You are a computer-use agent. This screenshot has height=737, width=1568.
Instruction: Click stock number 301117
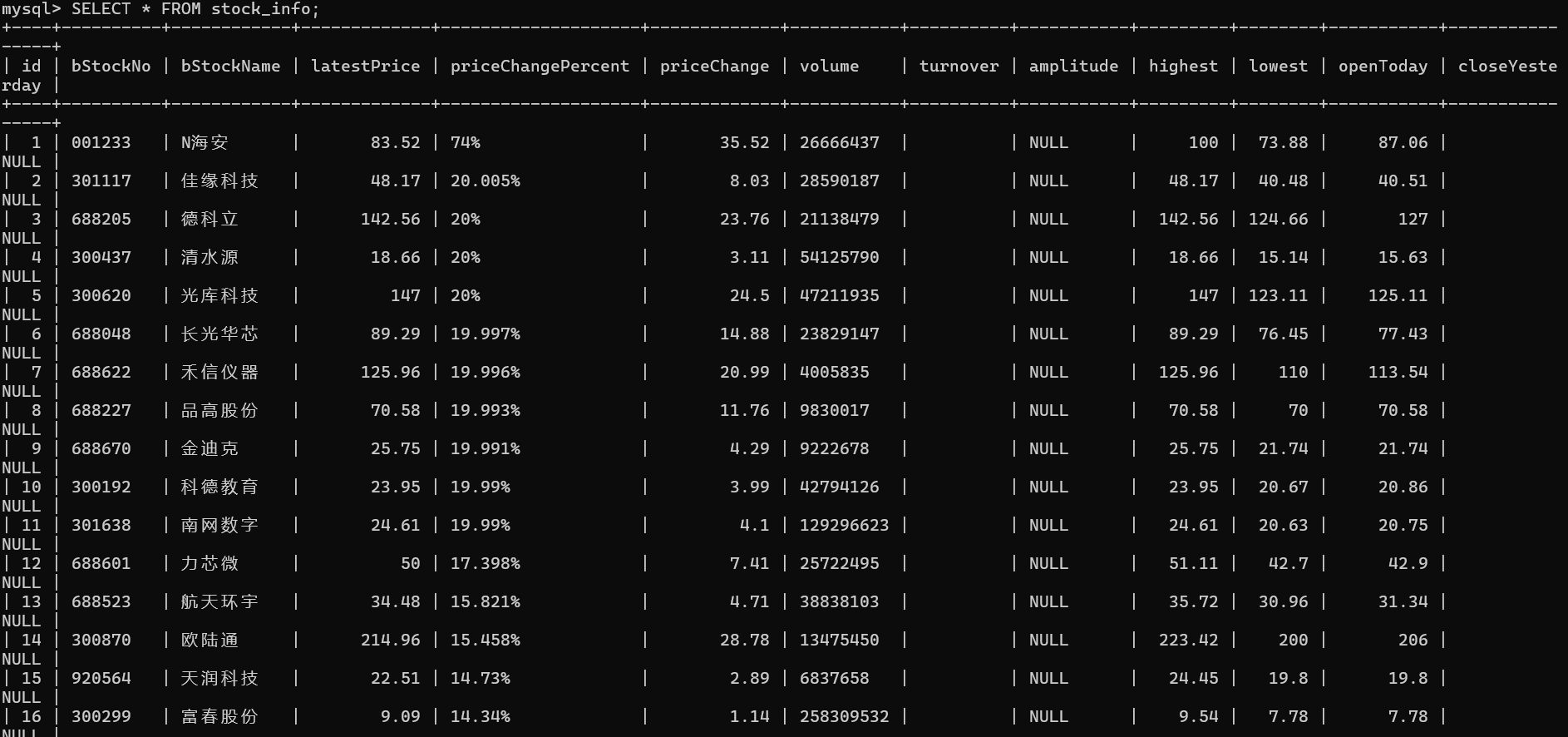(101, 181)
